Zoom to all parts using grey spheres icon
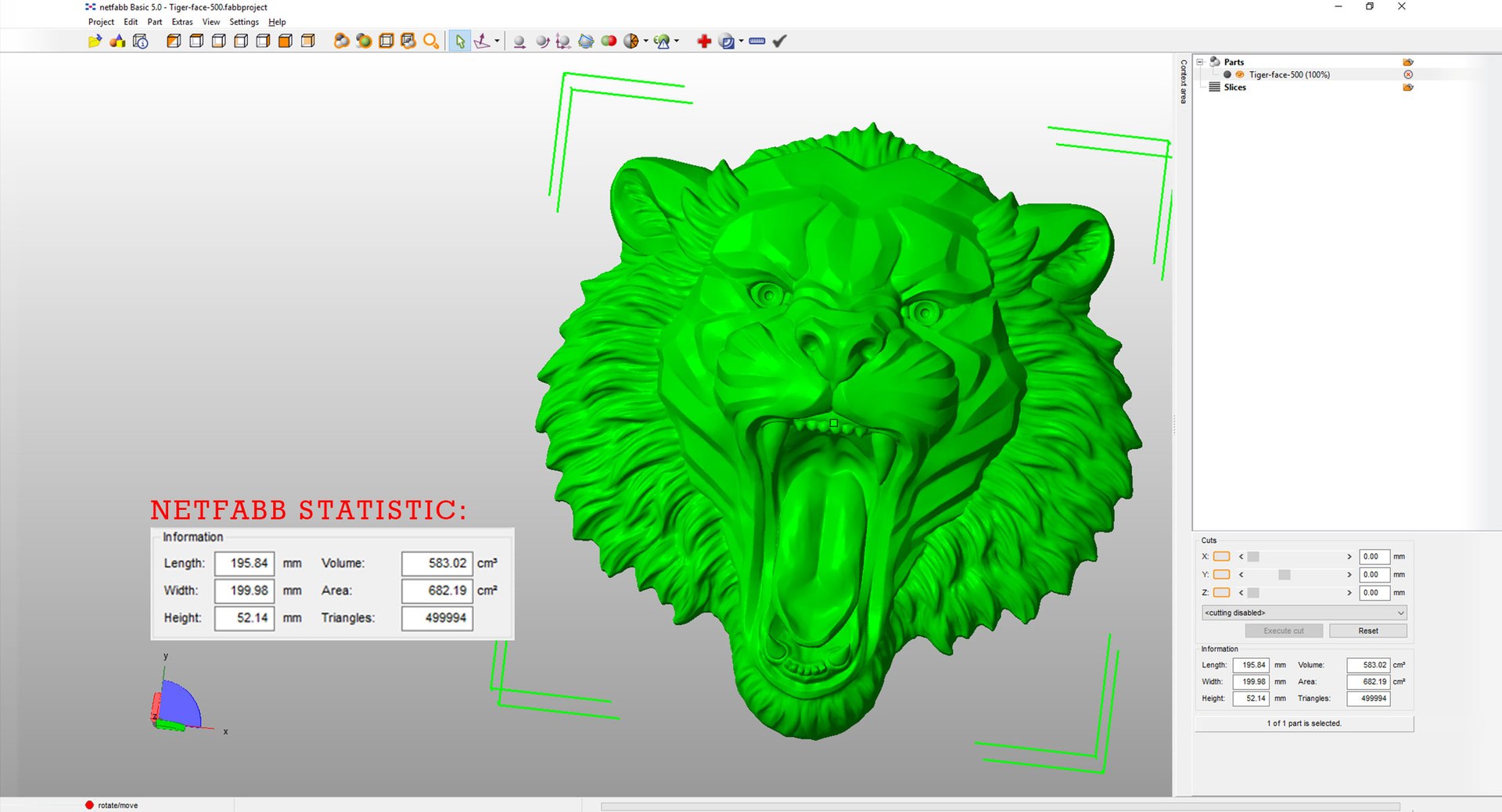This screenshot has height=812, width=1502. [341, 41]
